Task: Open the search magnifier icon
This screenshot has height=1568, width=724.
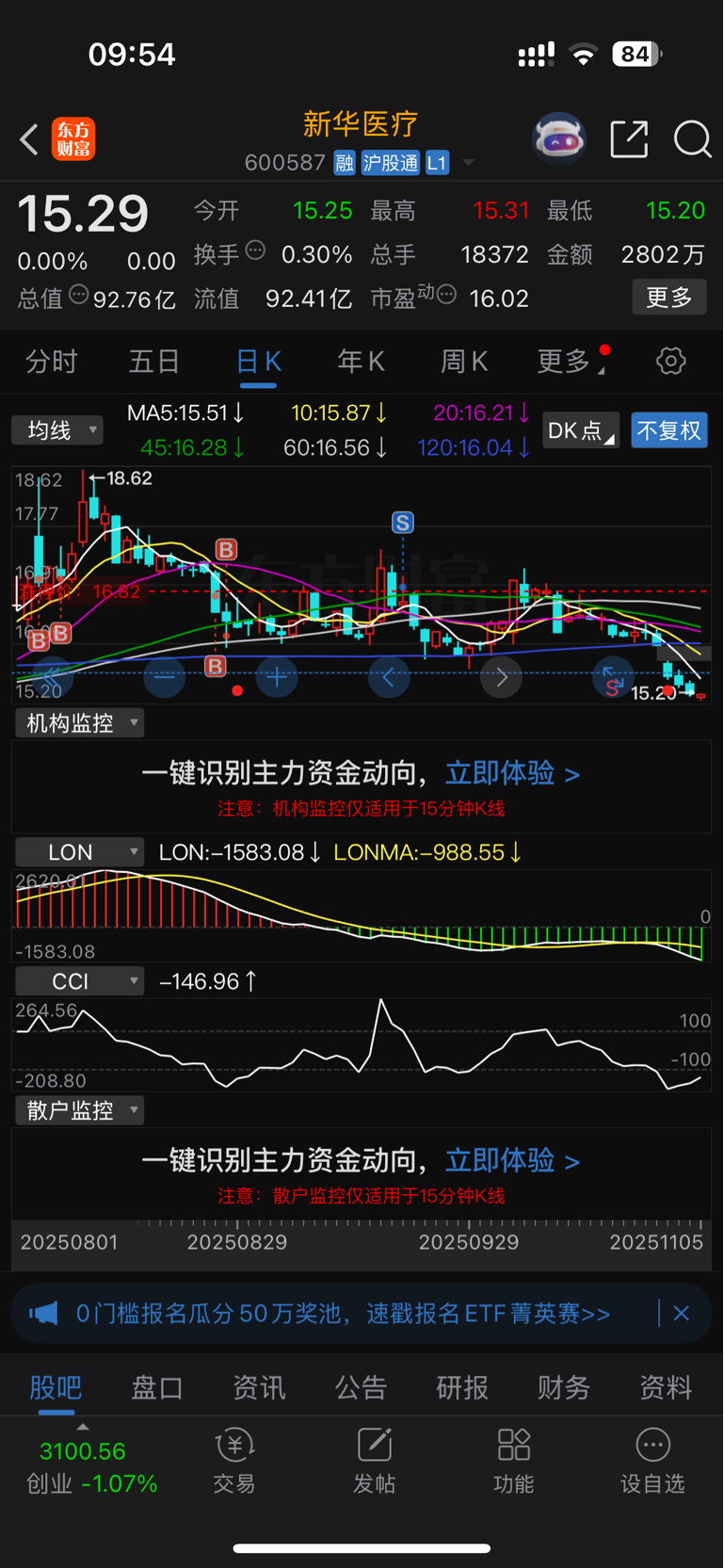Action: 692,139
